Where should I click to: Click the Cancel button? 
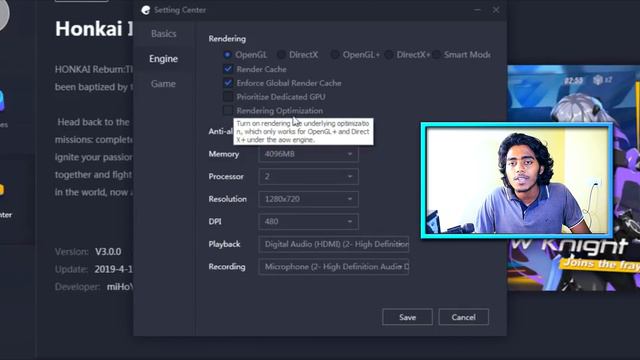pyautogui.click(x=464, y=317)
